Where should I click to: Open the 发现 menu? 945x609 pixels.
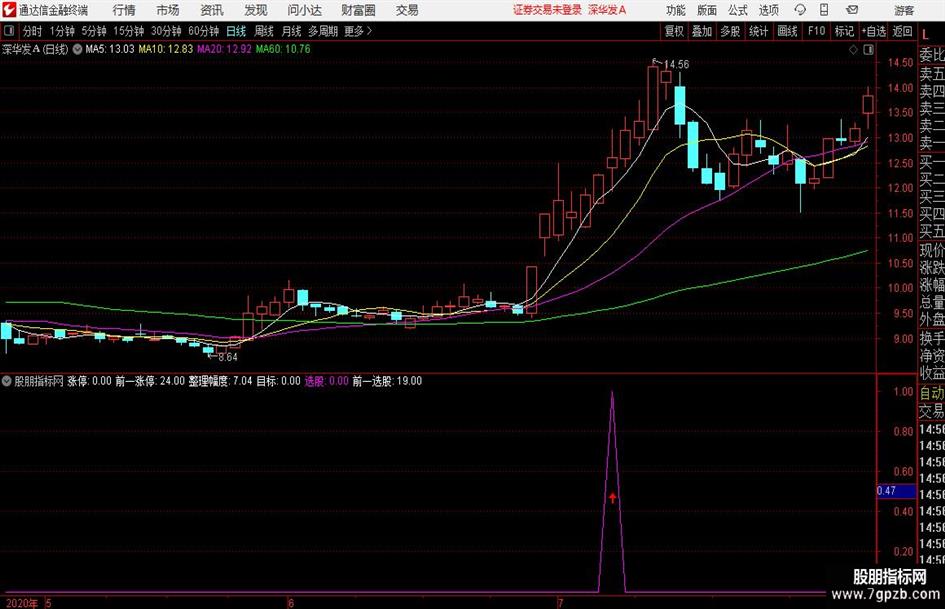[256, 10]
